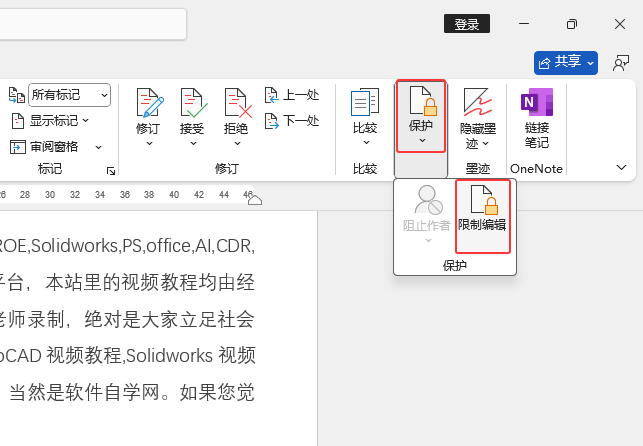The image size is (643, 446).
Task: Click the text 软件自学网 in document
Action: (112, 392)
